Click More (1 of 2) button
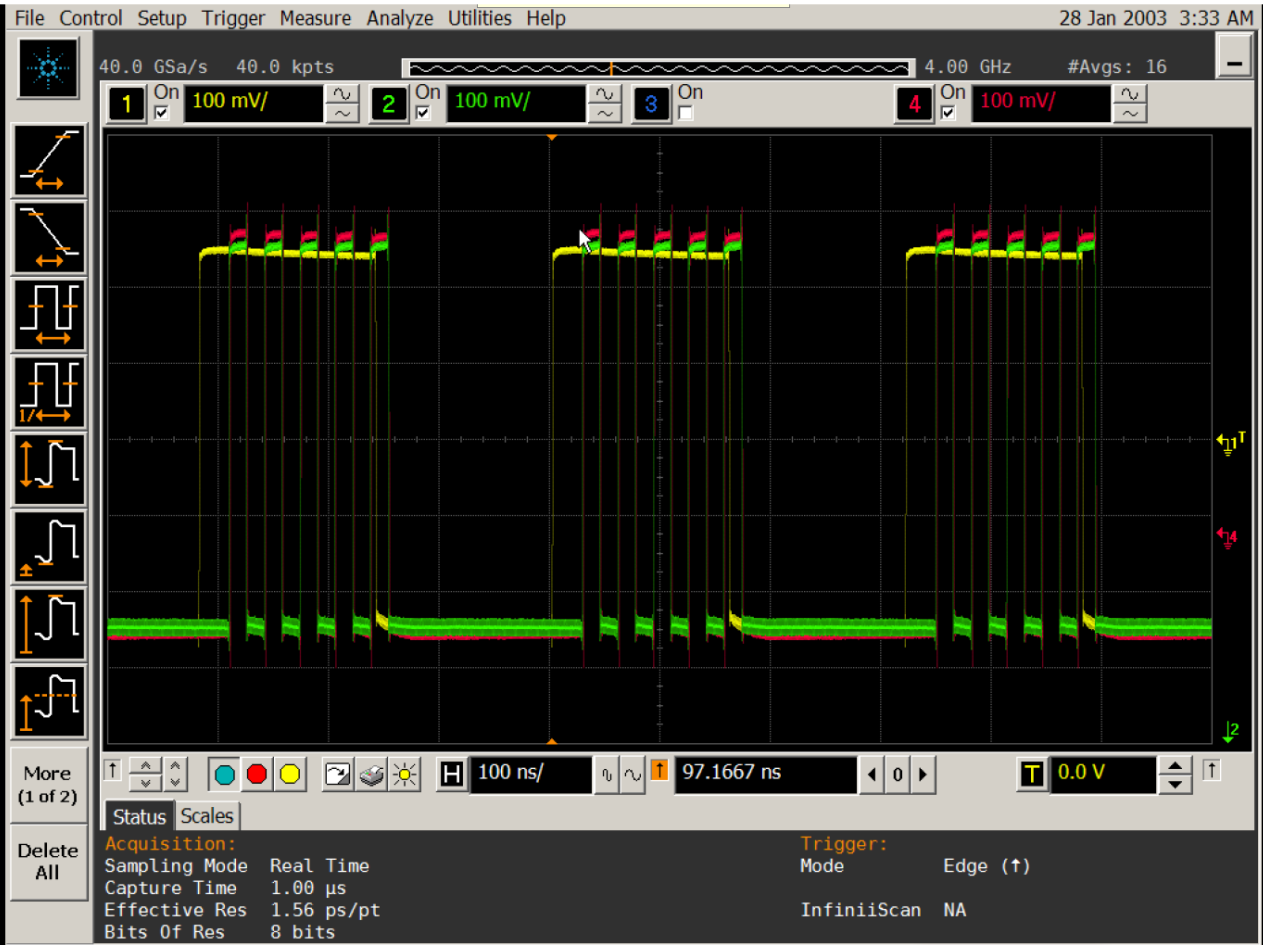Image resolution: width=1263 pixels, height=945 pixels. pyautogui.click(x=48, y=784)
